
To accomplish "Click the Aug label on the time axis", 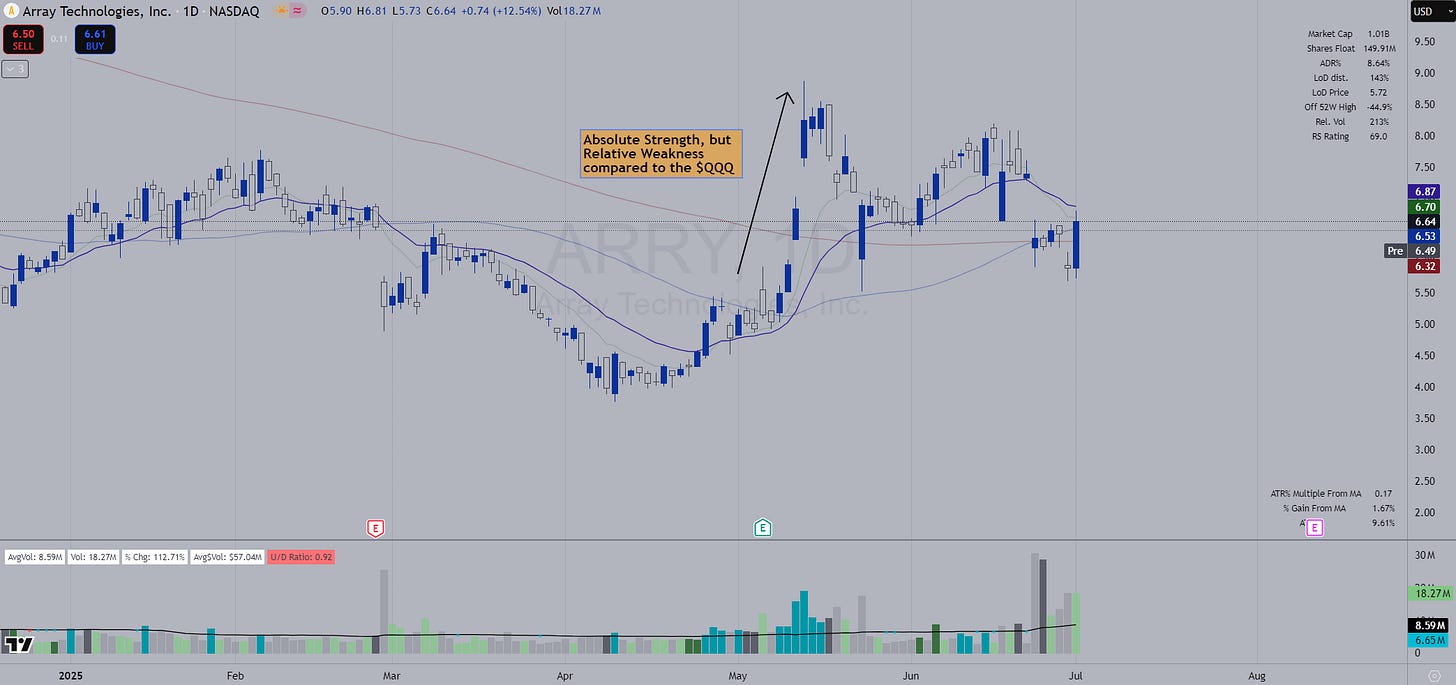I will [x=1257, y=675].
